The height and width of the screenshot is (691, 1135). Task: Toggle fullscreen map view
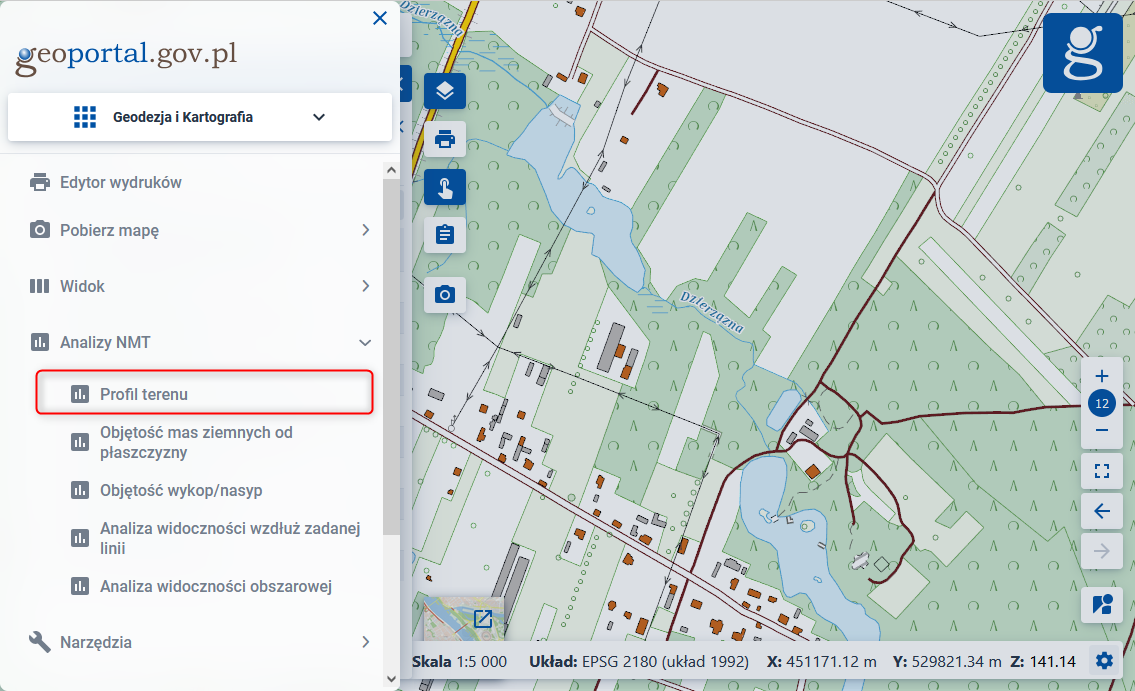(1102, 470)
